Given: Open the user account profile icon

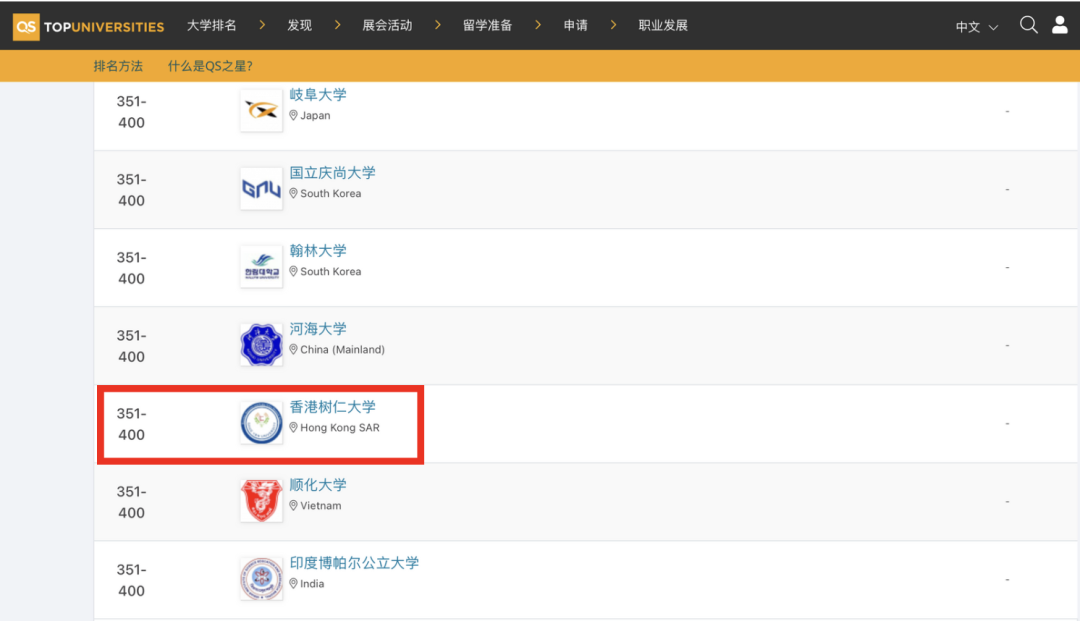Looking at the screenshot, I should [x=1059, y=25].
